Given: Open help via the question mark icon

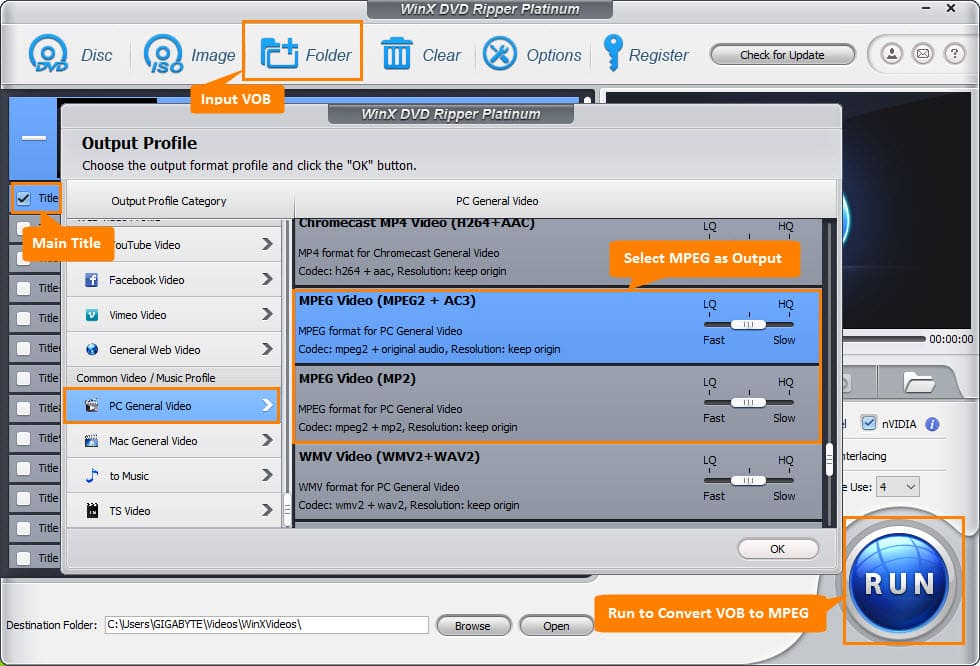Looking at the screenshot, I should click(x=954, y=54).
